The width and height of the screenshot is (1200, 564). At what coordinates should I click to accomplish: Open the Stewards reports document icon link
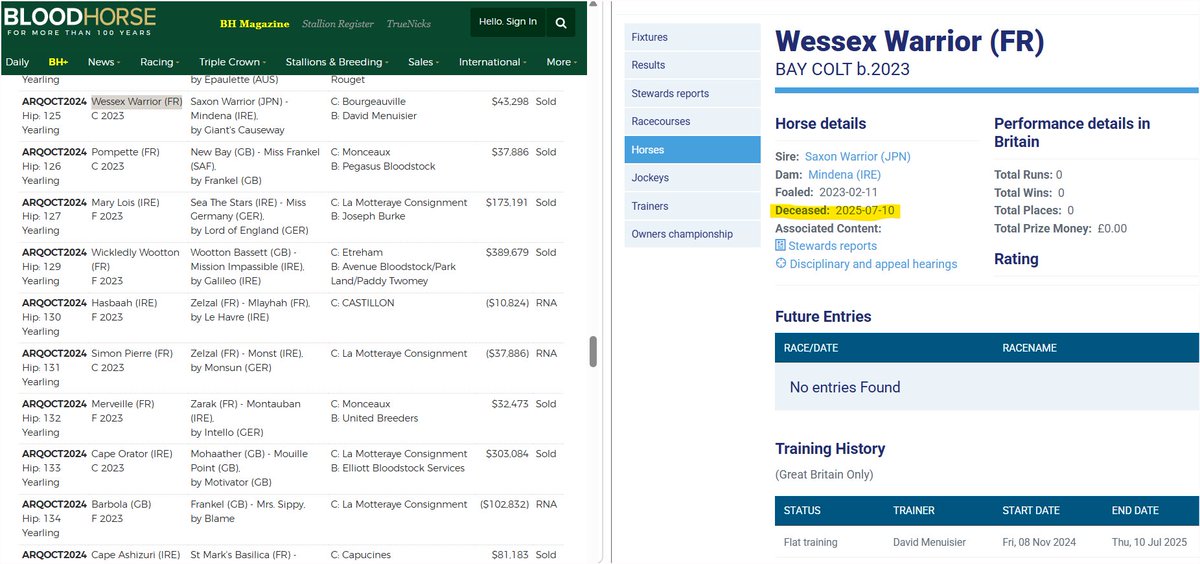(x=781, y=246)
